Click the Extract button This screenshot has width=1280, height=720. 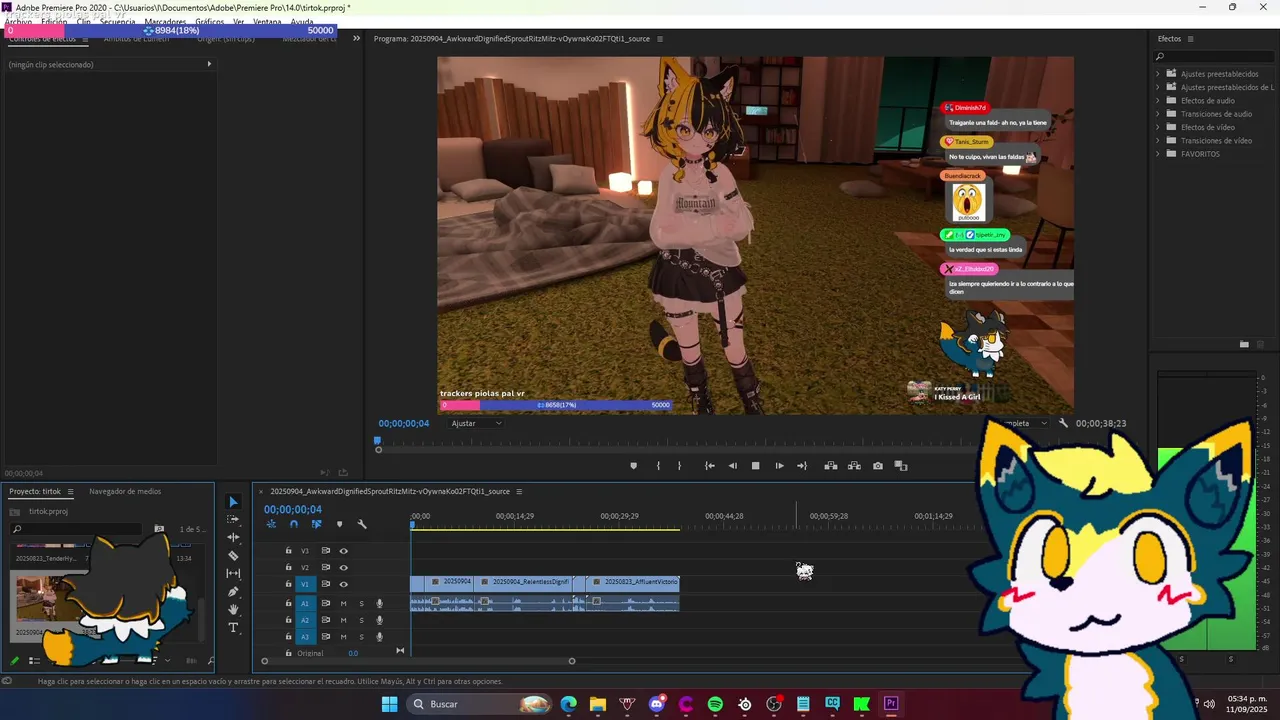(854, 466)
